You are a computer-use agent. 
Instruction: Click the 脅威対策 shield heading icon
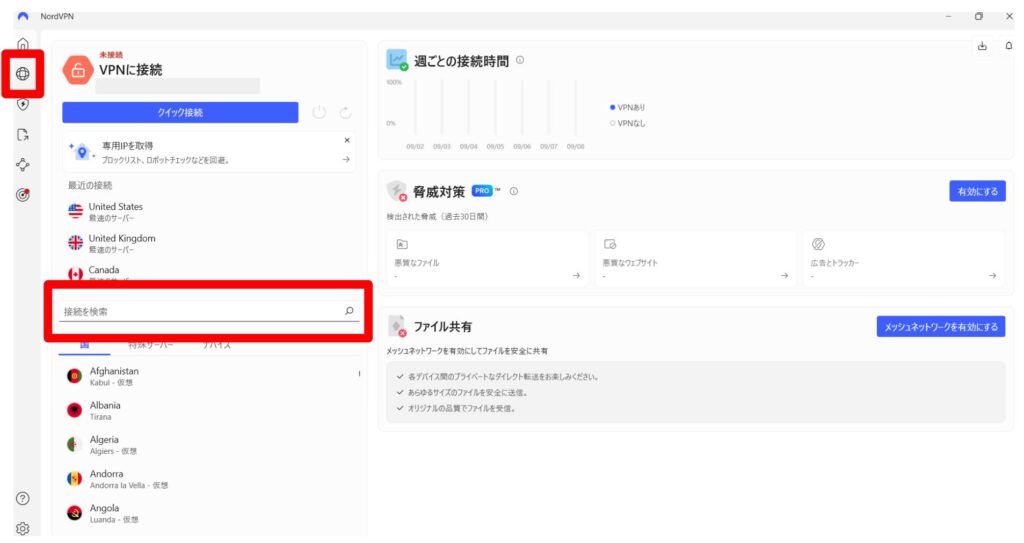396,191
